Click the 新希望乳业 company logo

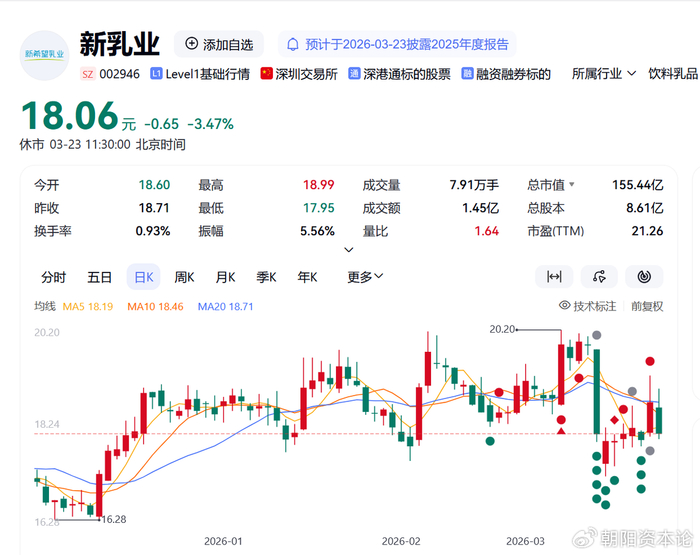[44, 55]
